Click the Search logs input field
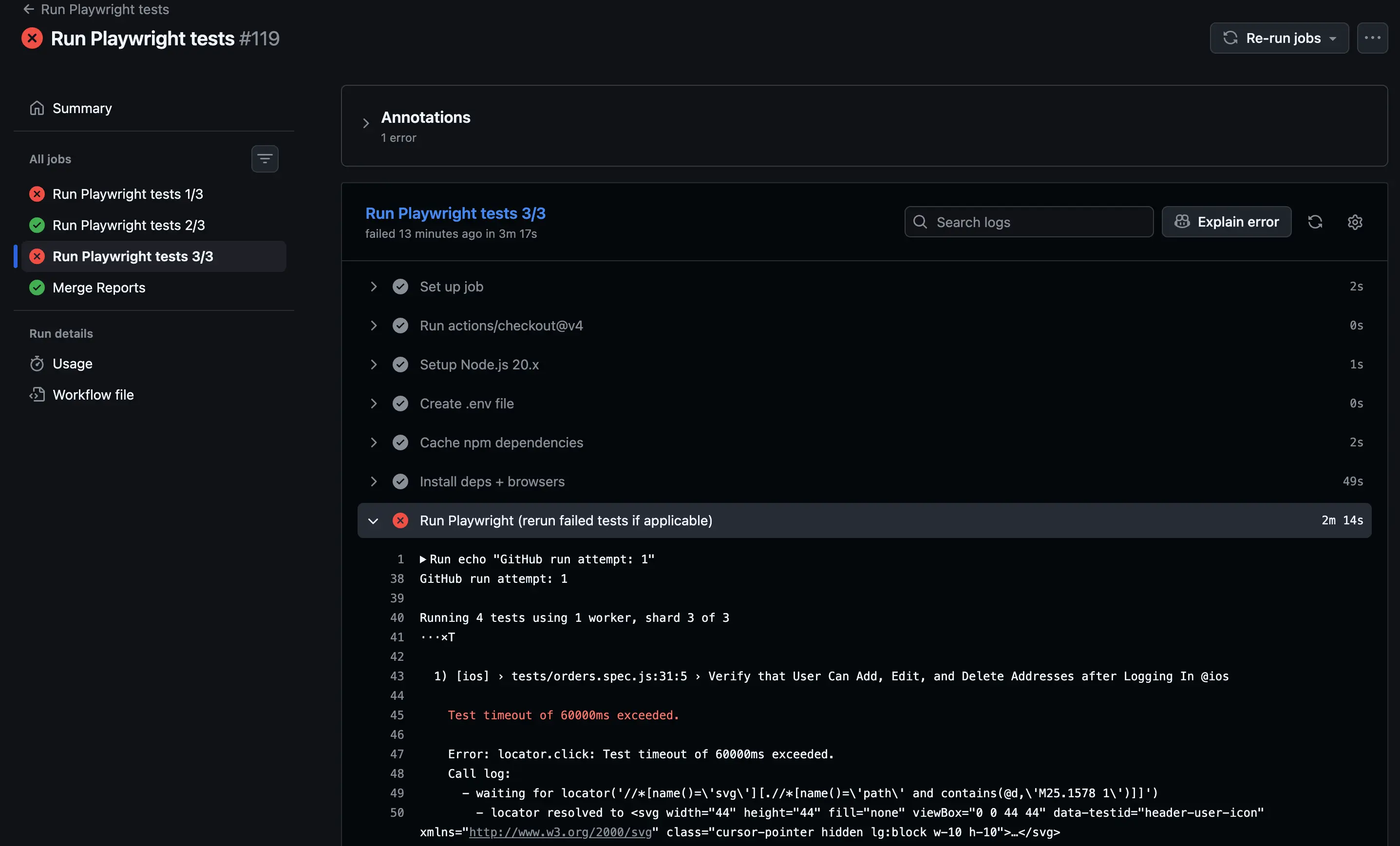The height and width of the screenshot is (846, 1400). tap(1028, 222)
